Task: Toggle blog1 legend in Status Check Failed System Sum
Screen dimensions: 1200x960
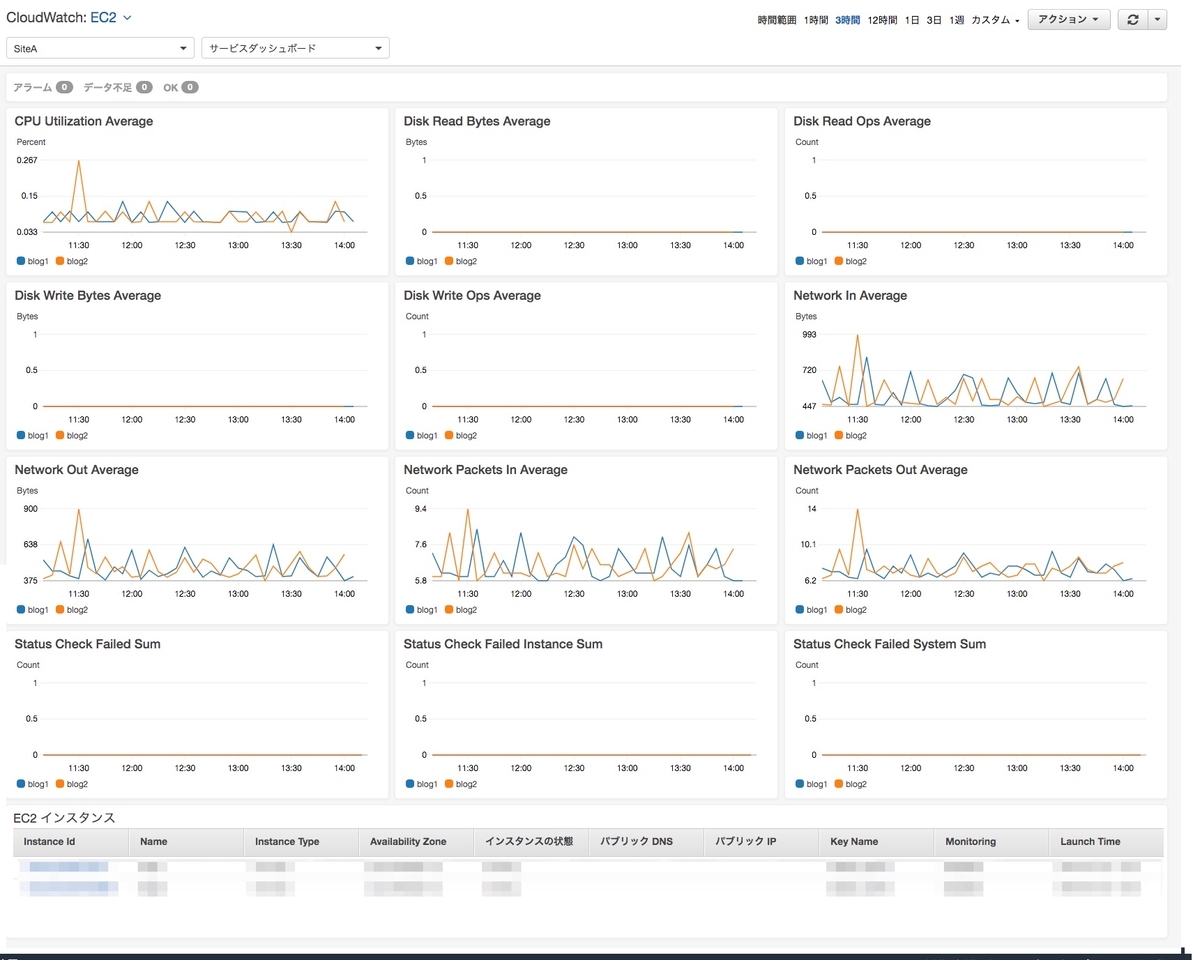Action: pyautogui.click(x=812, y=784)
